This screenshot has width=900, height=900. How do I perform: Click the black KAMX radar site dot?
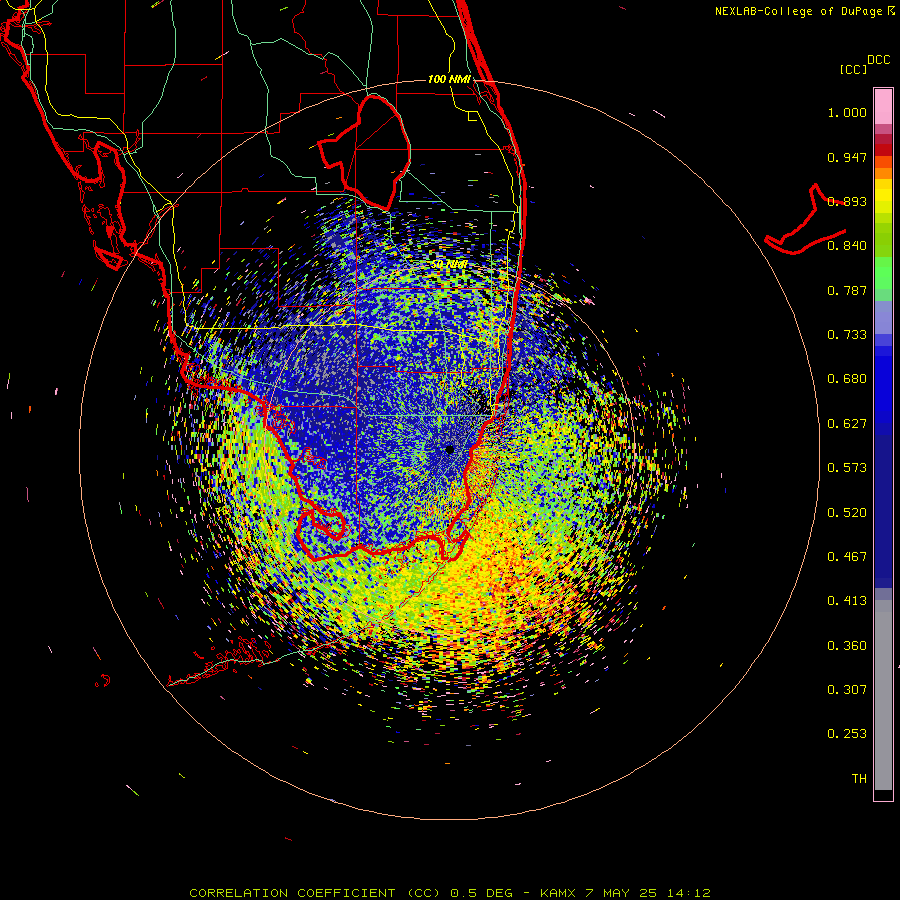[x=449, y=449]
